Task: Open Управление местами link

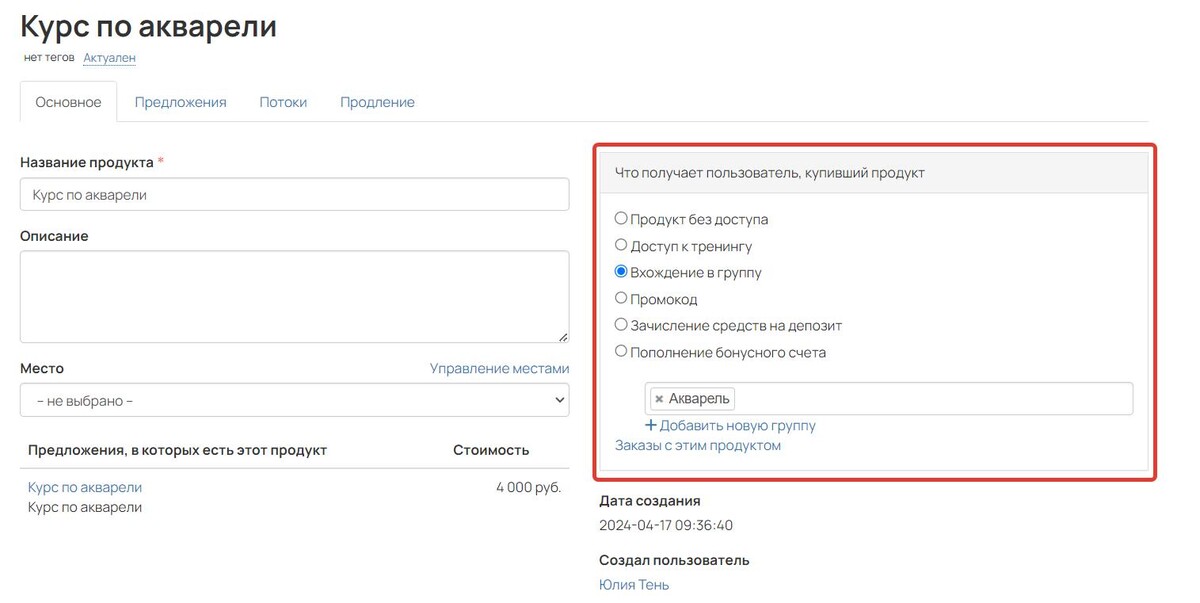Action: pos(499,368)
